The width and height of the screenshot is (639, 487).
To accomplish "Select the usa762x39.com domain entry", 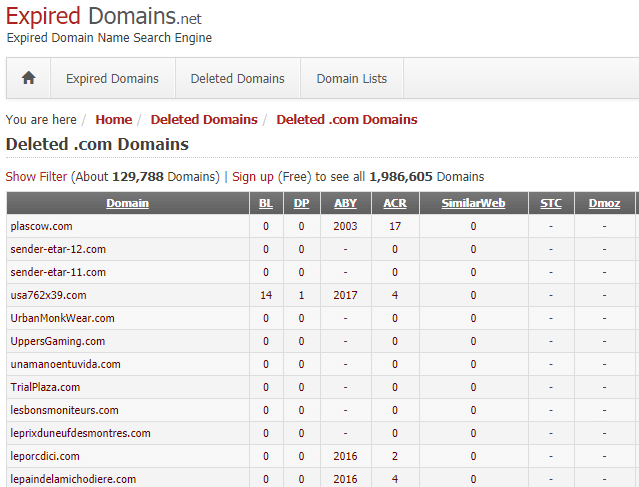I will [48, 295].
